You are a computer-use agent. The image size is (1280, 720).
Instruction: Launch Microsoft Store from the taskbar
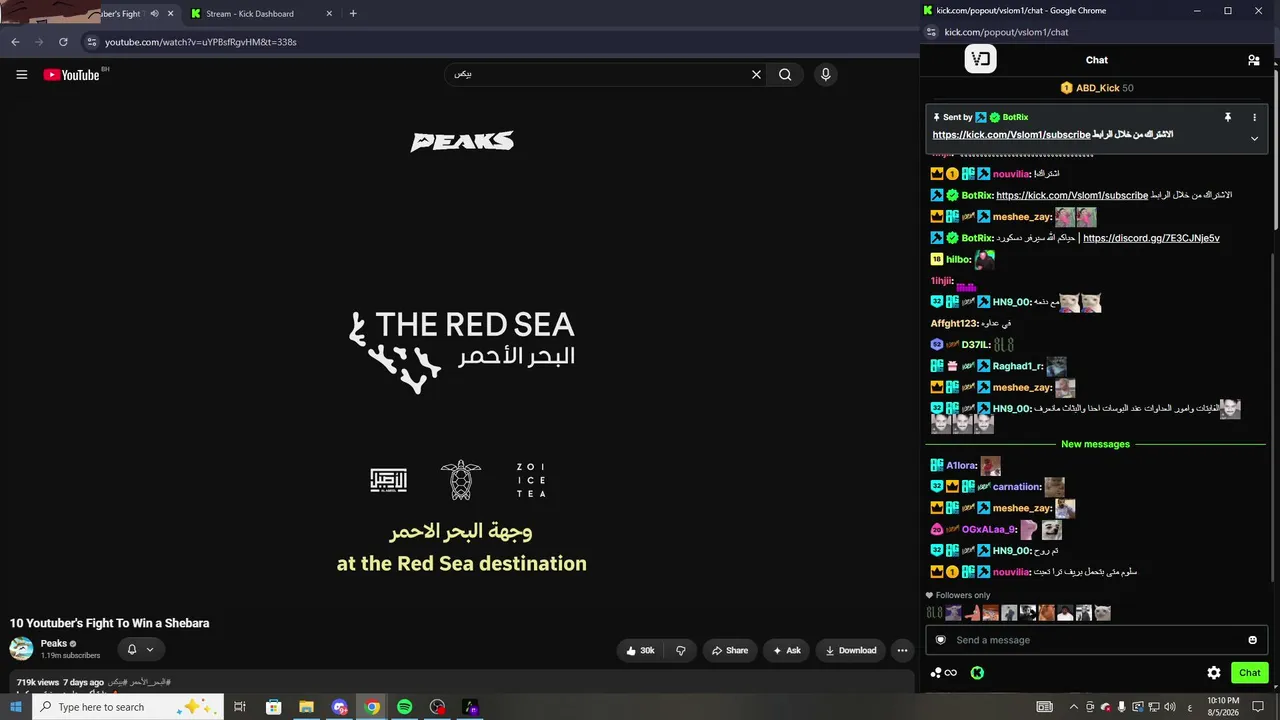pos(273,707)
